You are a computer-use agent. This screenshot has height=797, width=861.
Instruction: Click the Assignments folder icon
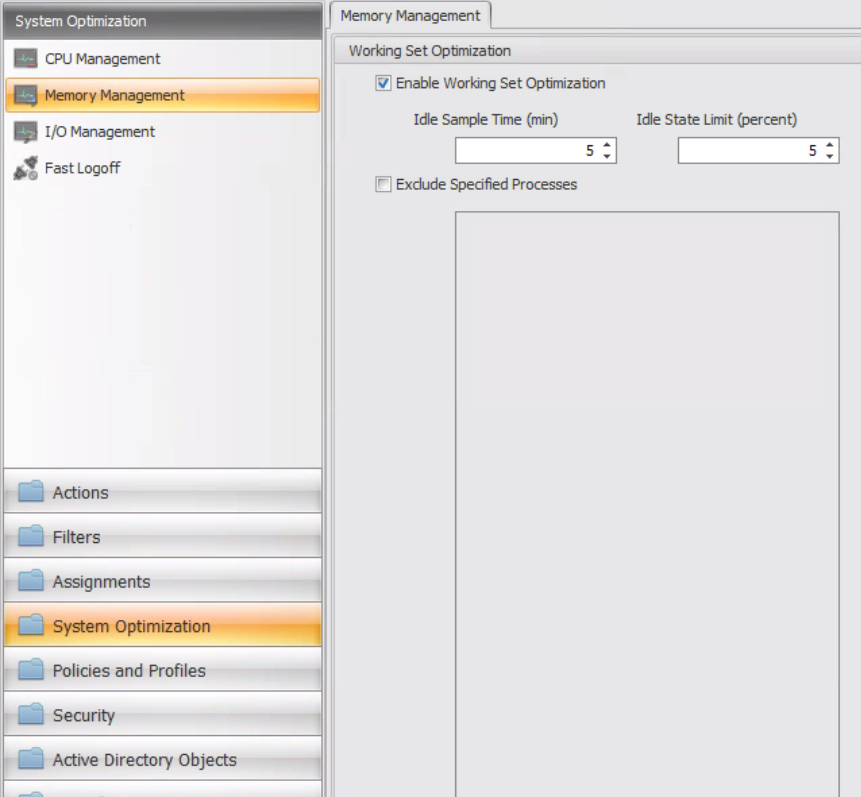(x=31, y=580)
